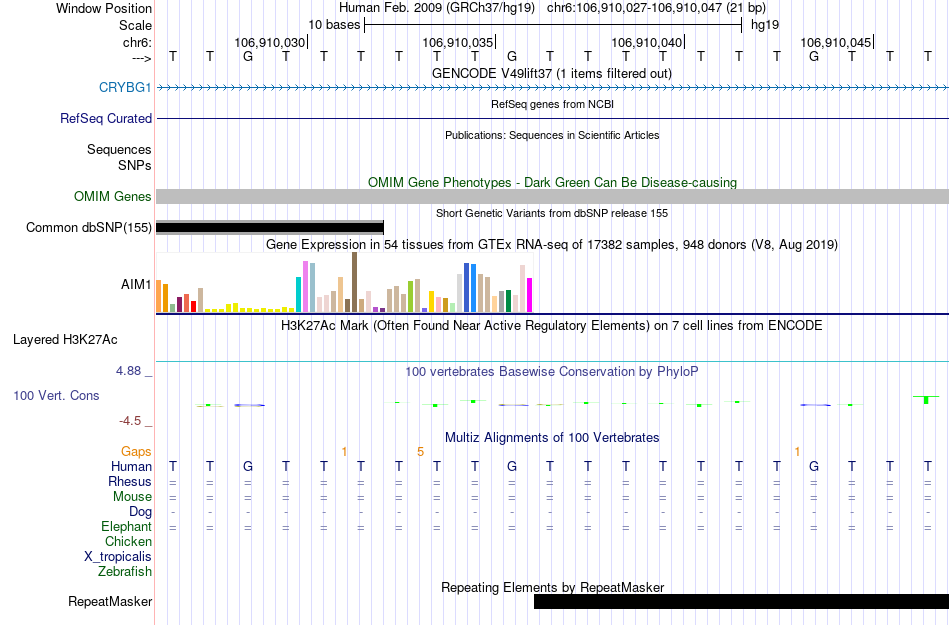The image size is (950, 625).
Task: Click the black RepeatMasker element bar
Action: (741, 601)
